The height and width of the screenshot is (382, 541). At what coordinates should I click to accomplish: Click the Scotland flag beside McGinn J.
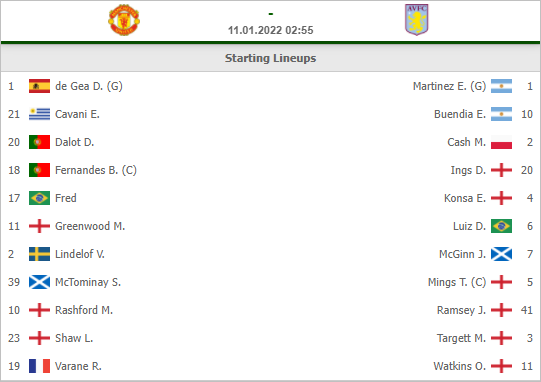pos(501,254)
